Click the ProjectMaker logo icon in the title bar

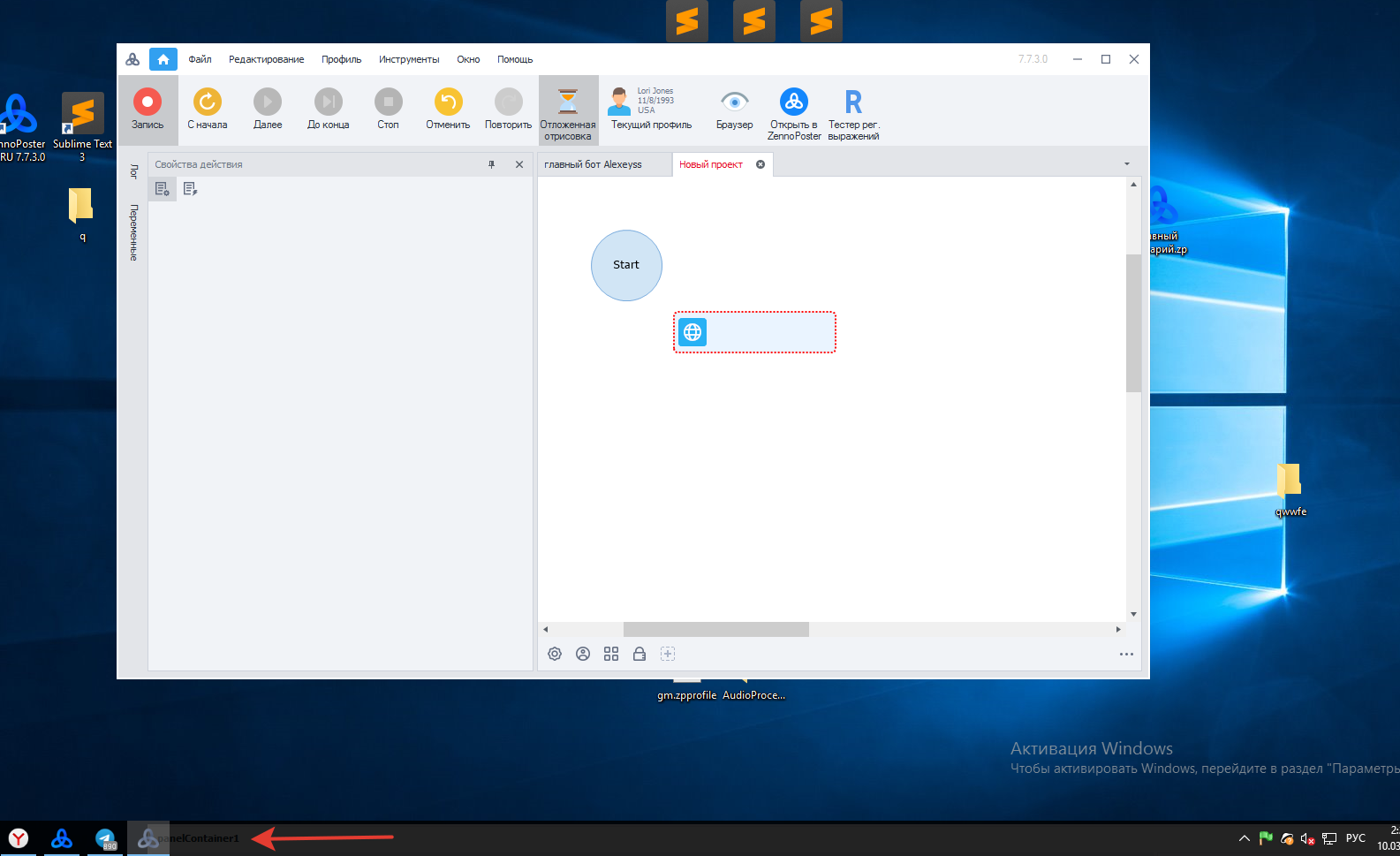click(132, 59)
